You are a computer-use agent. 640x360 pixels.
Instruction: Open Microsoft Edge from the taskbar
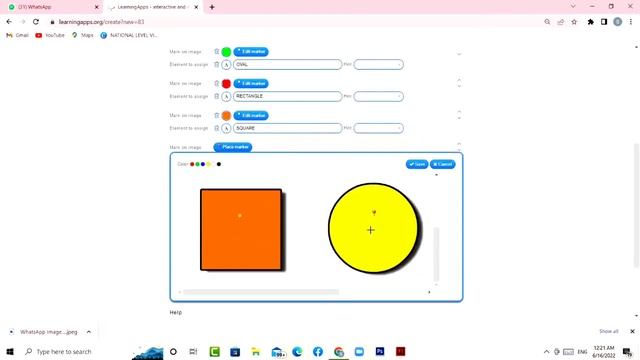tap(297, 351)
